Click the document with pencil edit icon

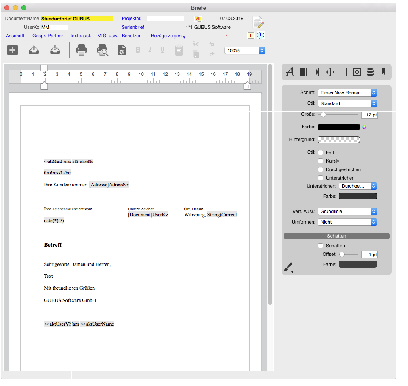point(258,23)
